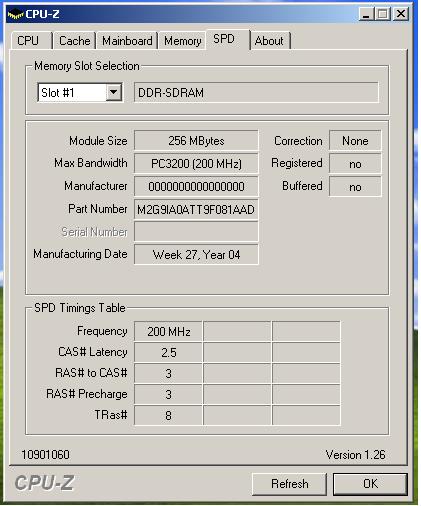Click the RAS# Precharge value cell
The width and height of the screenshot is (421, 506).
(168, 394)
